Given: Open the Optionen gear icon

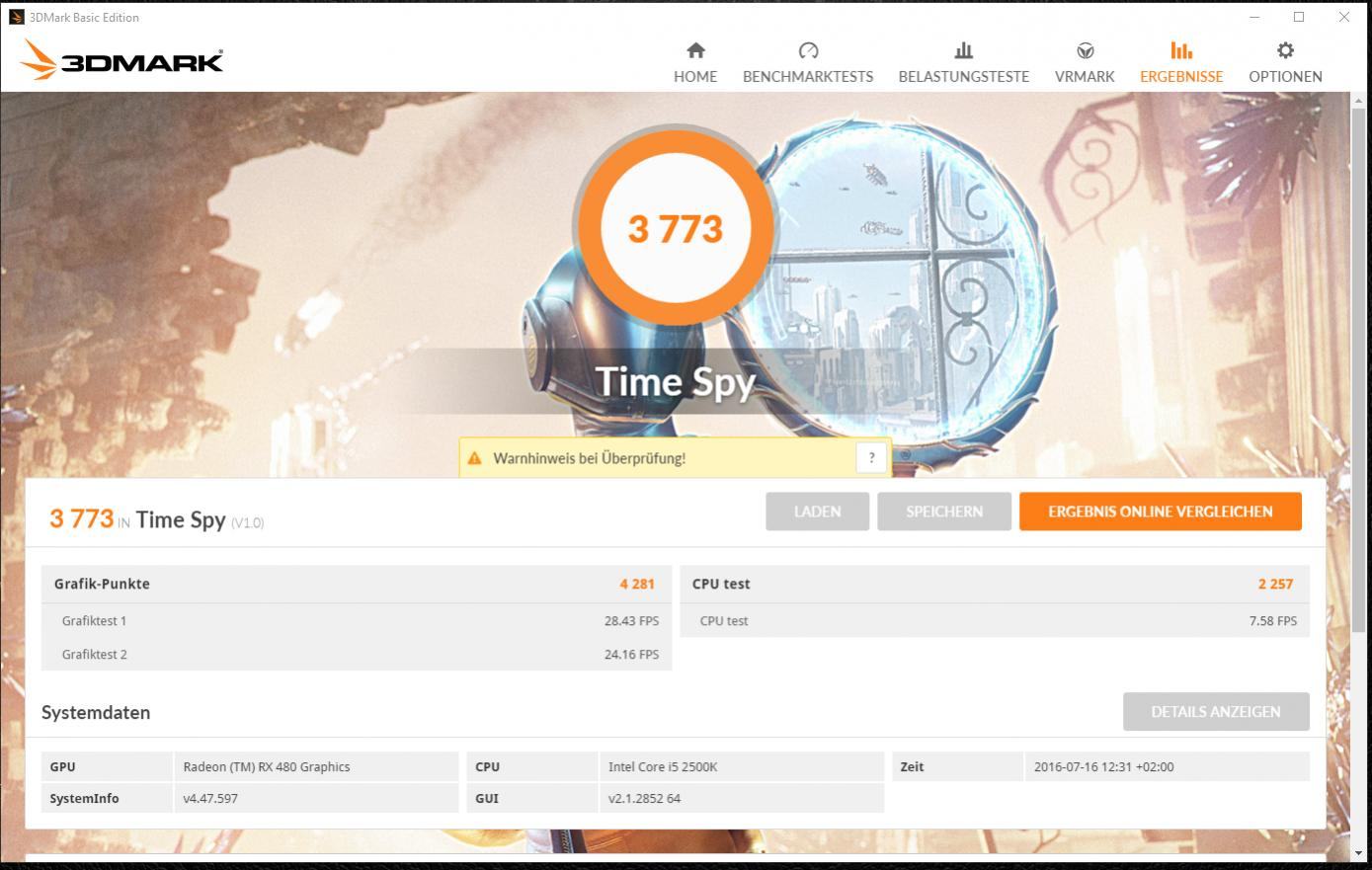Looking at the screenshot, I should 1285,50.
